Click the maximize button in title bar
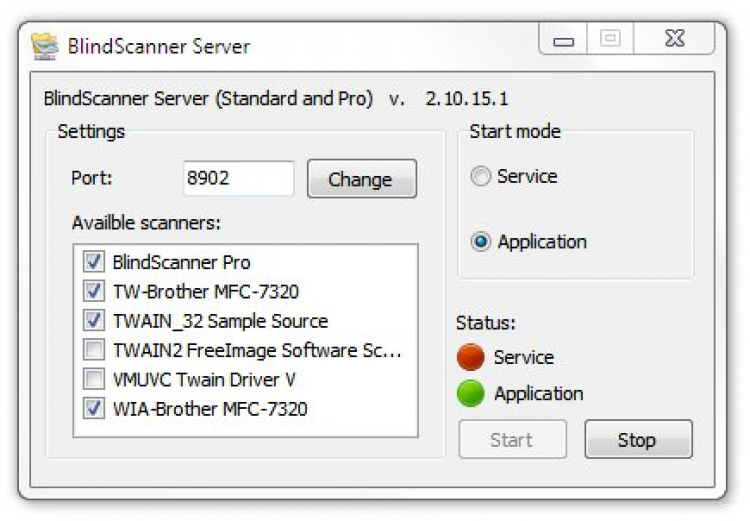The image size is (750, 521). pyautogui.click(x=610, y=40)
